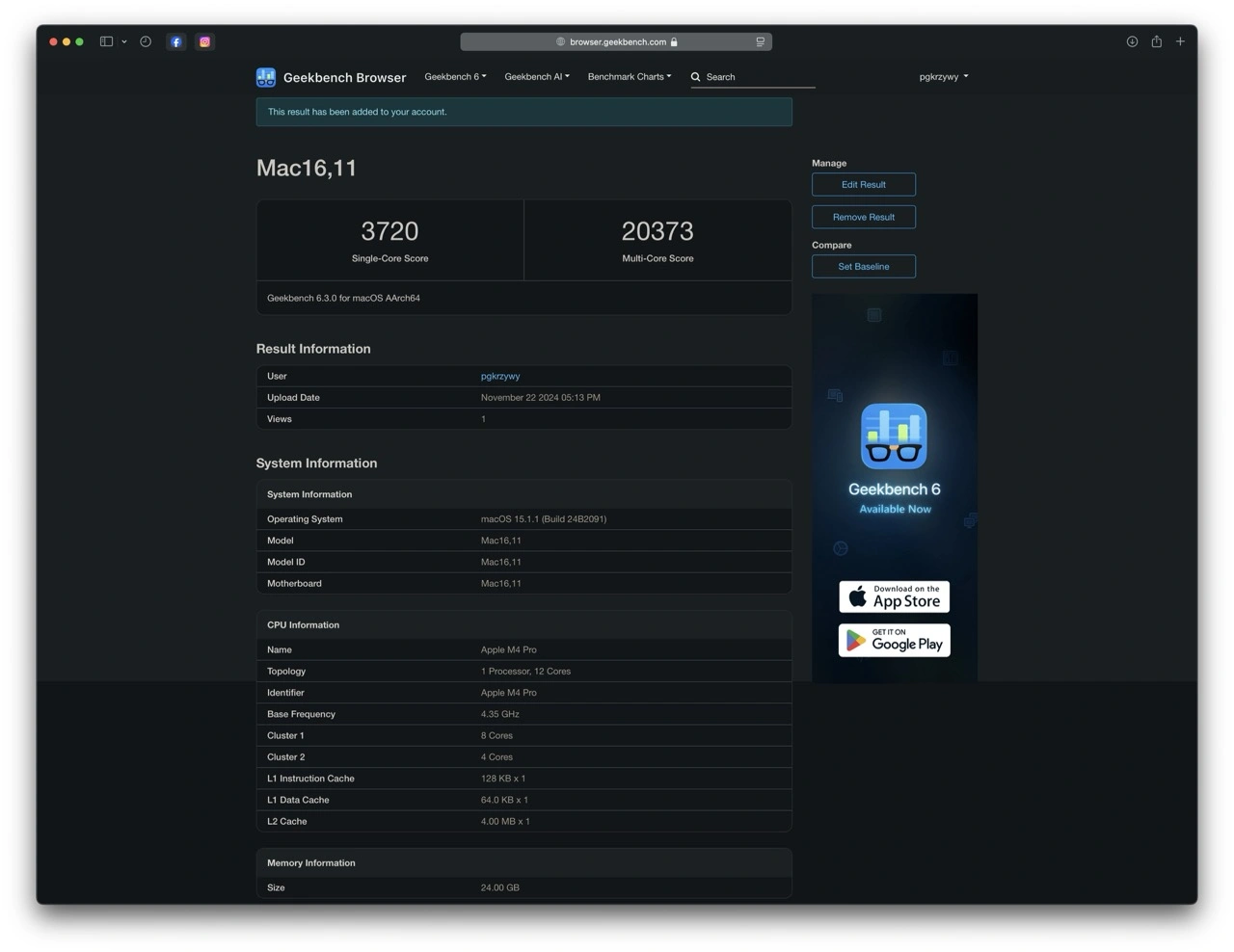Viewport: 1234px width, 952px height.
Task: Click Get it on Google Play badge
Action: tap(894, 641)
